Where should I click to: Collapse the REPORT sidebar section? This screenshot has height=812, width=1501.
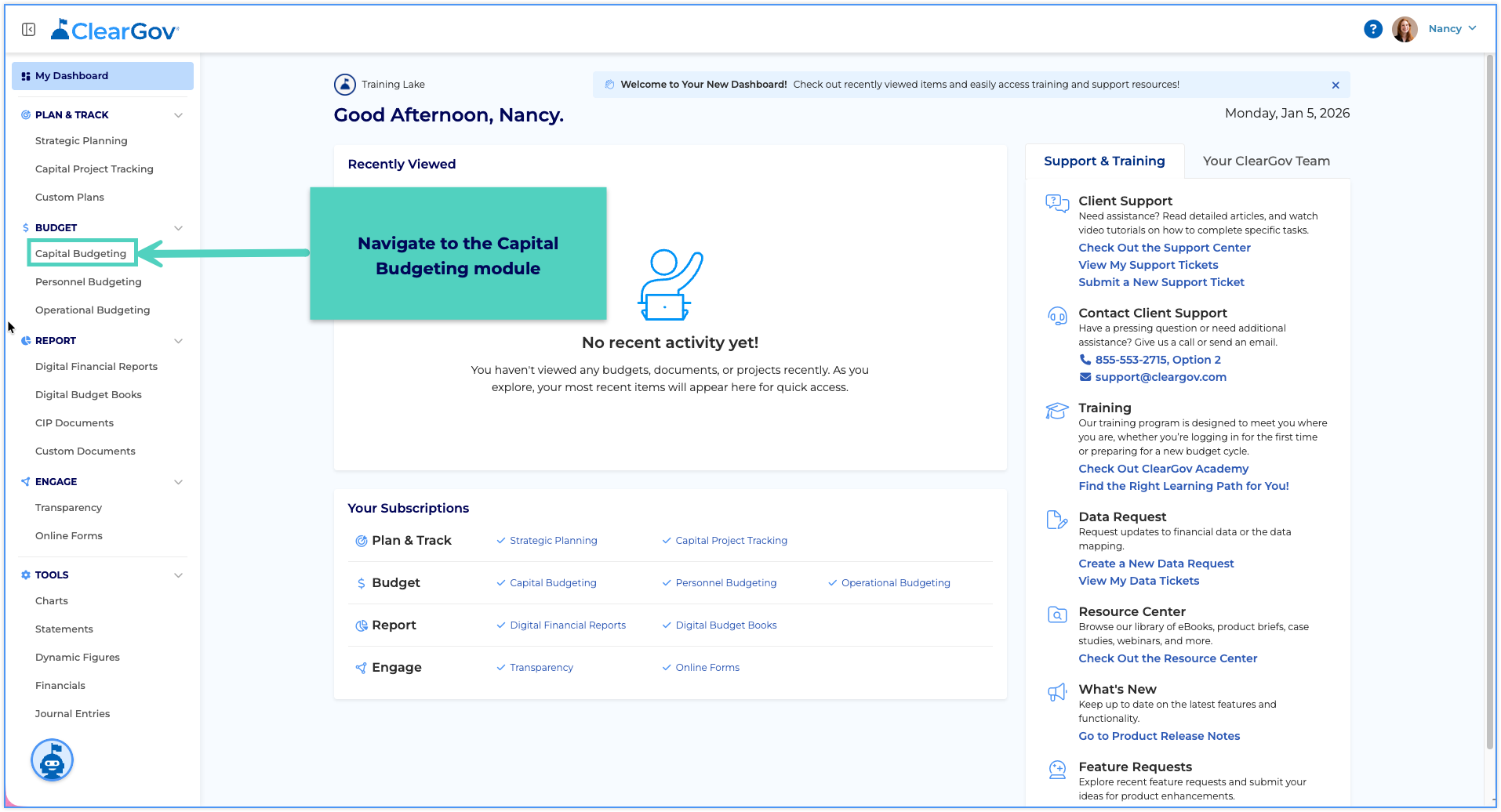click(178, 341)
